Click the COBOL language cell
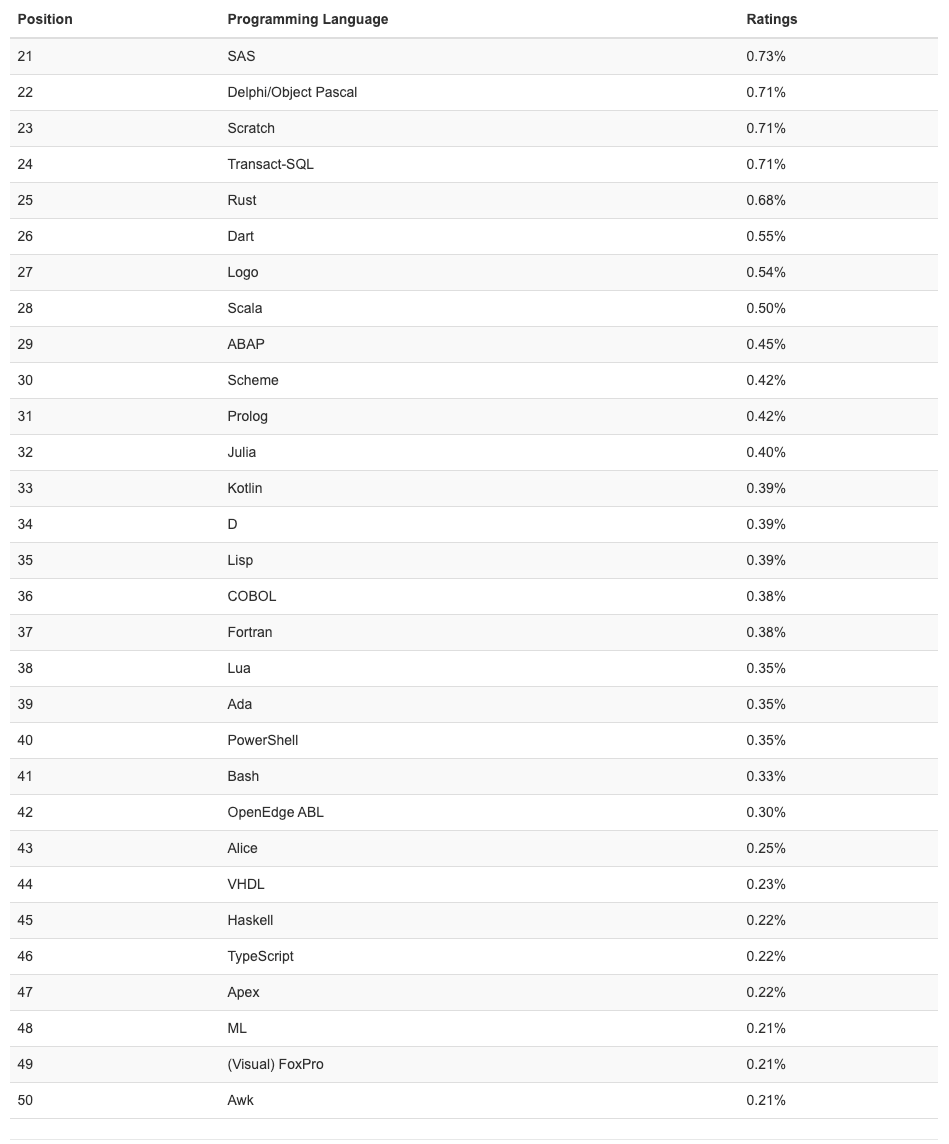 pos(251,596)
